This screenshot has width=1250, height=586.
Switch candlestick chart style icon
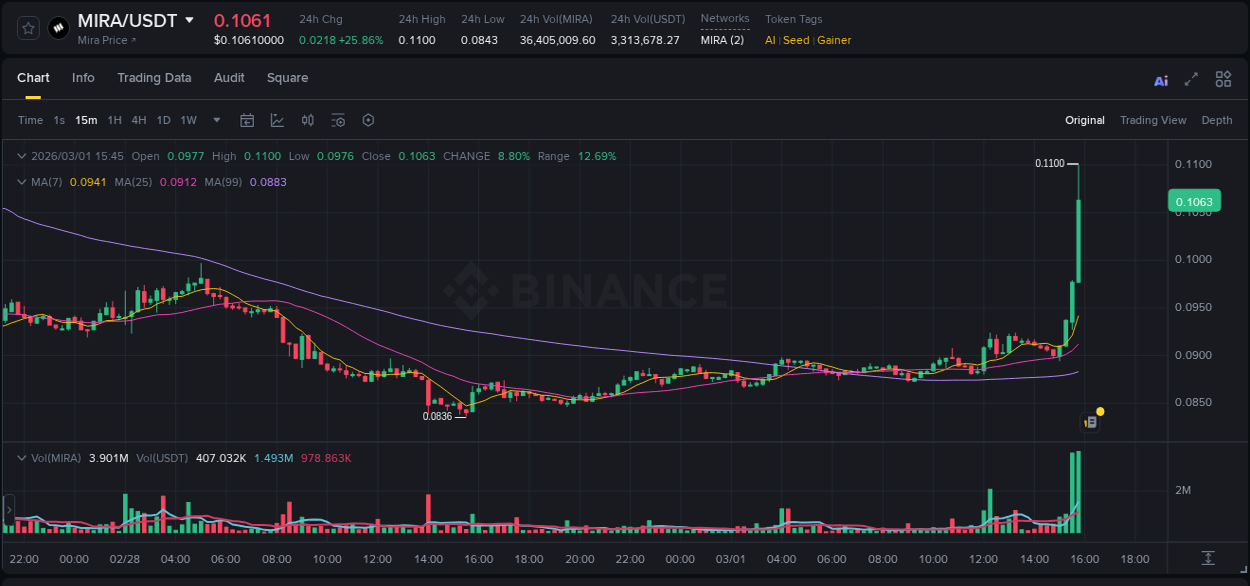[308, 120]
